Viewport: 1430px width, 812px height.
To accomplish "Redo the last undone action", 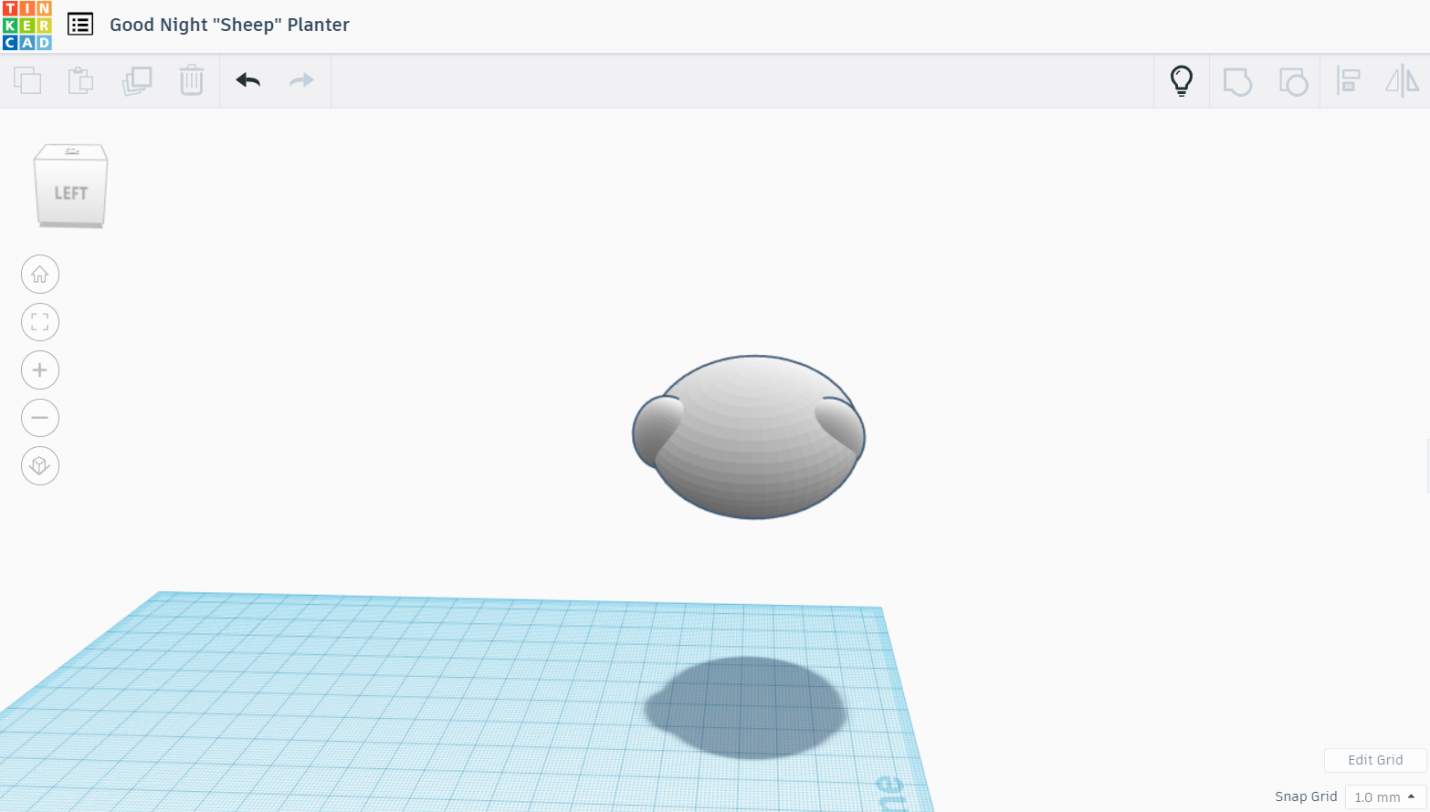I will (x=302, y=80).
